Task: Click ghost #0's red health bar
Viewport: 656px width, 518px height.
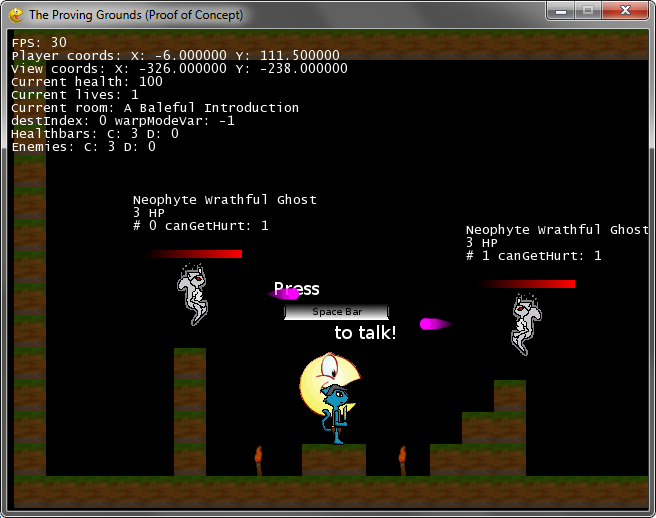Action: pyautogui.click(x=194, y=254)
